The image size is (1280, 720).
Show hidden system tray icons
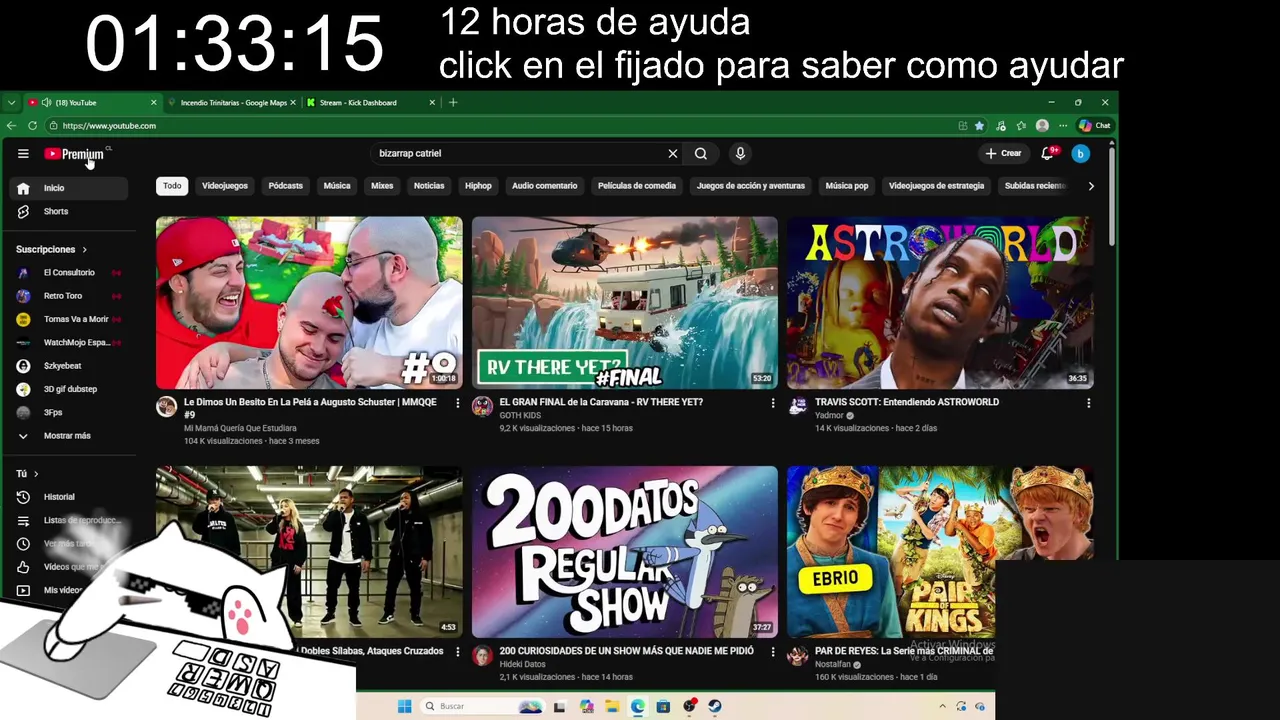coord(942,706)
